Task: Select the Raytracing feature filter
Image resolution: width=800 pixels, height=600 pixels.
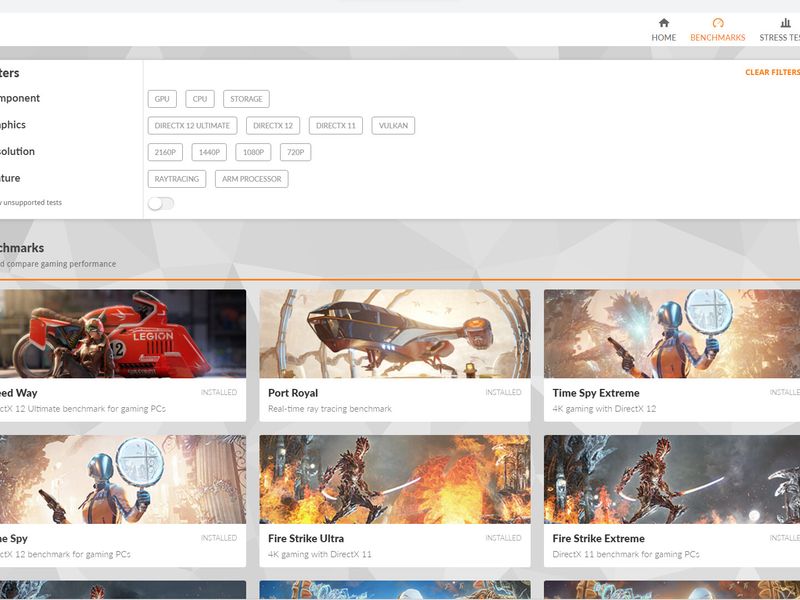Action: (177, 179)
